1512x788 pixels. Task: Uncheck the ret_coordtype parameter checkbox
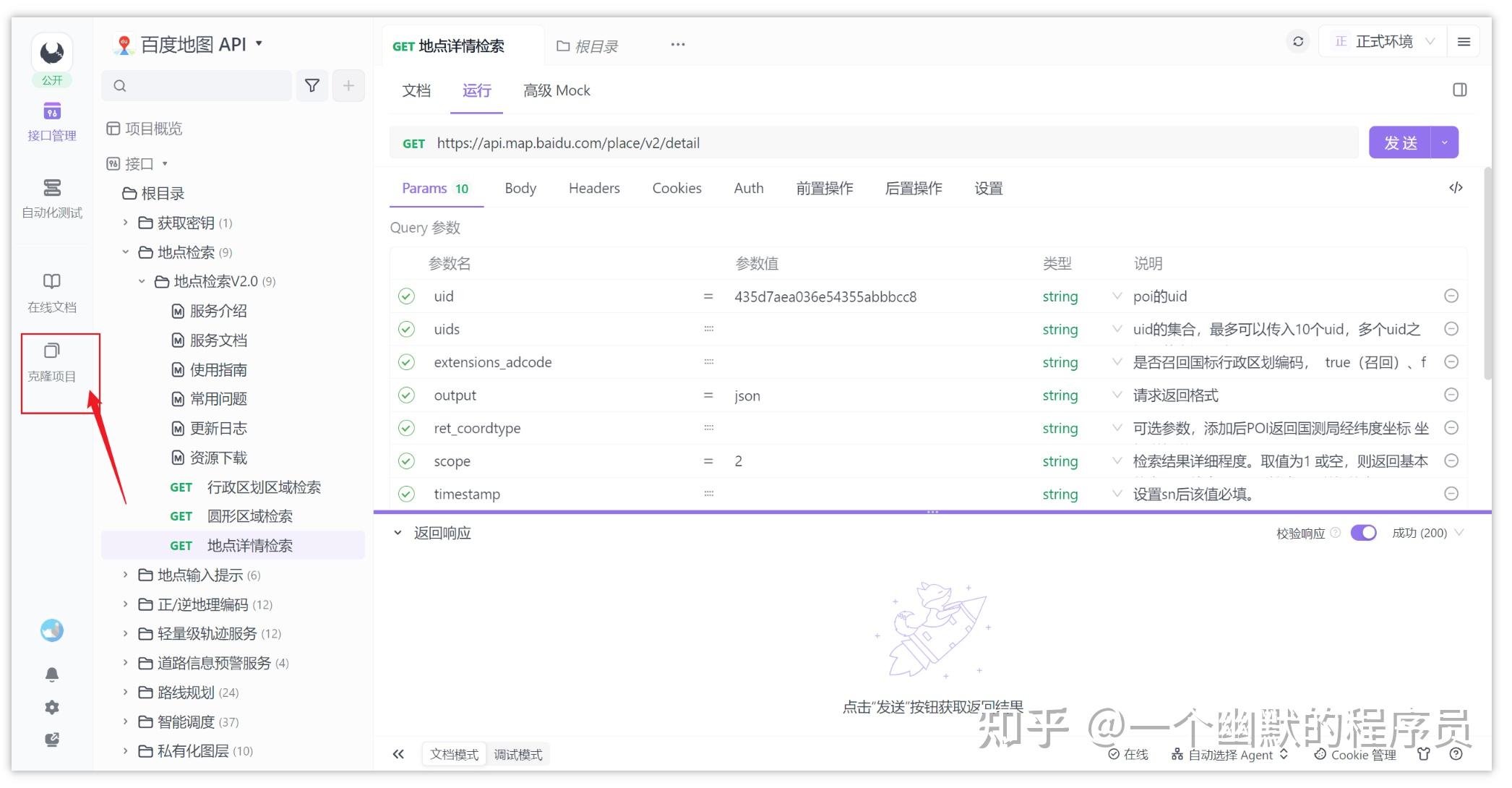(x=407, y=428)
